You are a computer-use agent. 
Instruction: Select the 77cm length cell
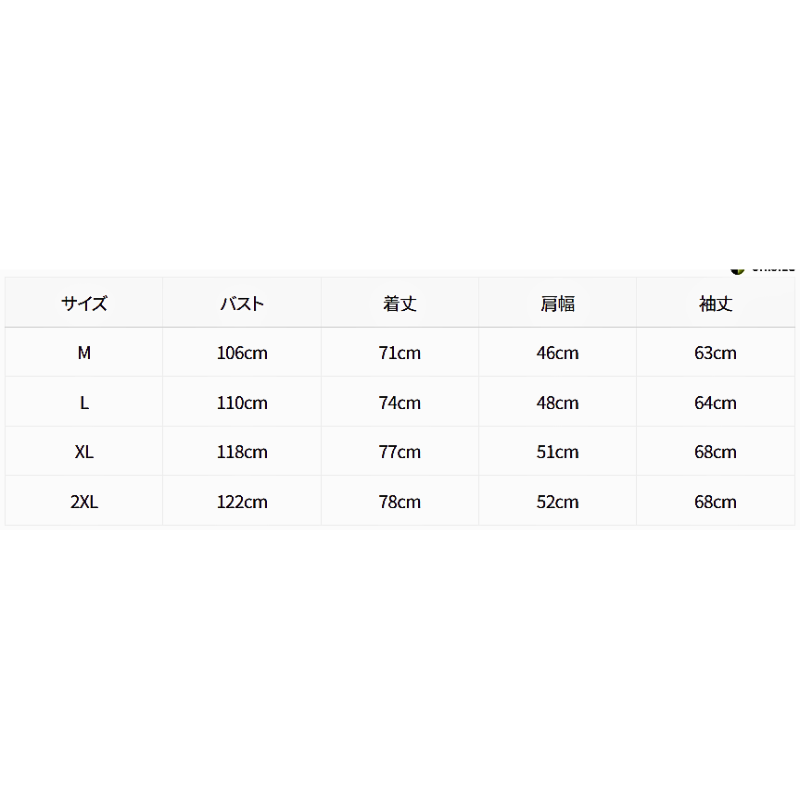click(x=399, y=452)
